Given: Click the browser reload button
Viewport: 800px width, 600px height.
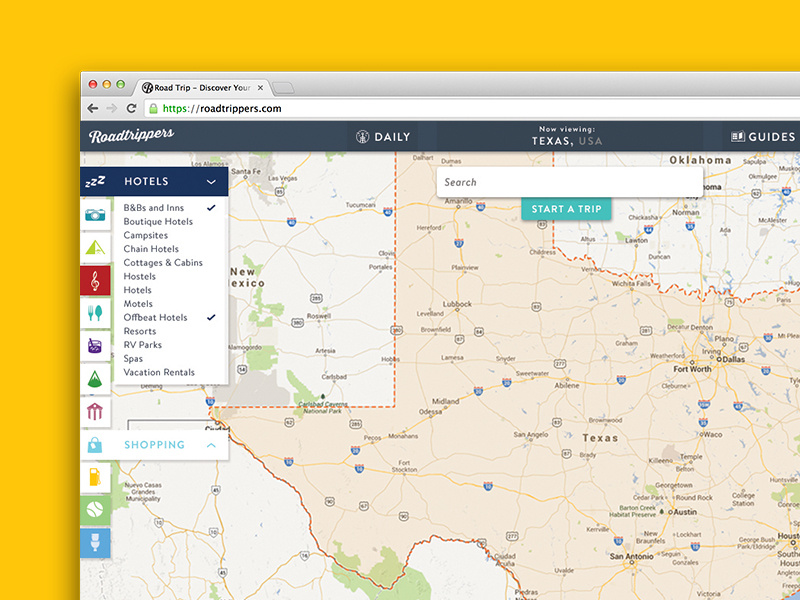Looking at the screenshot, I should coord(131,108).
